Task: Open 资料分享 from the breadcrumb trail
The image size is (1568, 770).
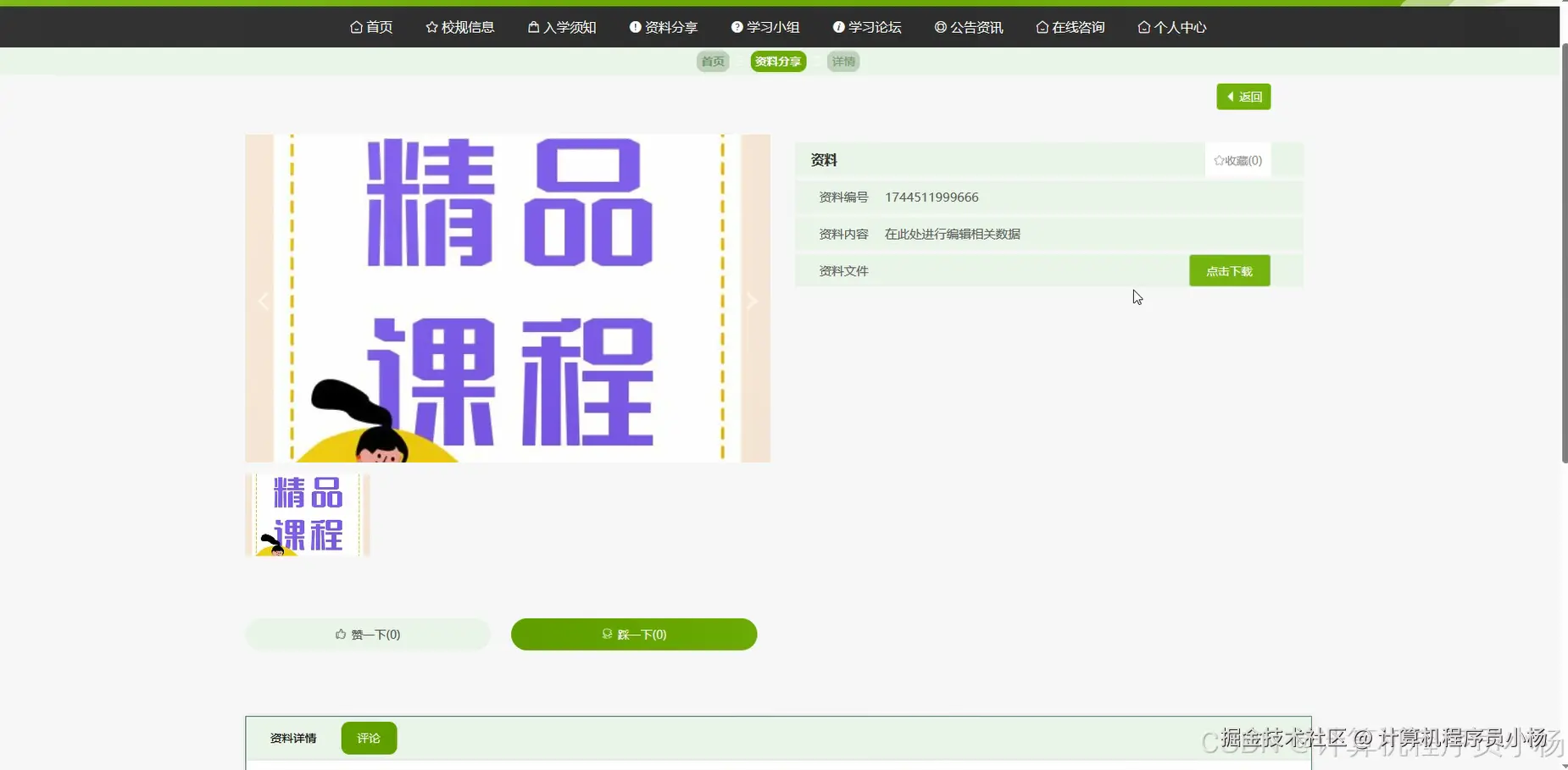Action: click(x=777, y=61)
